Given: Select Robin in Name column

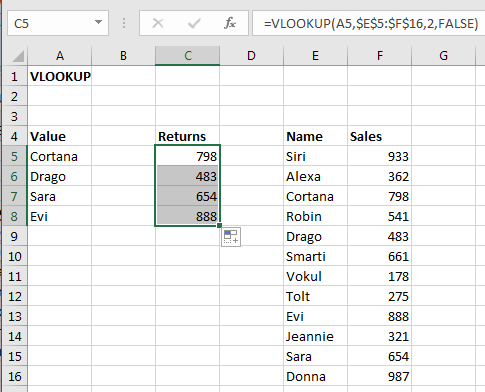Looking at the screenshot, I should [315, 216].
